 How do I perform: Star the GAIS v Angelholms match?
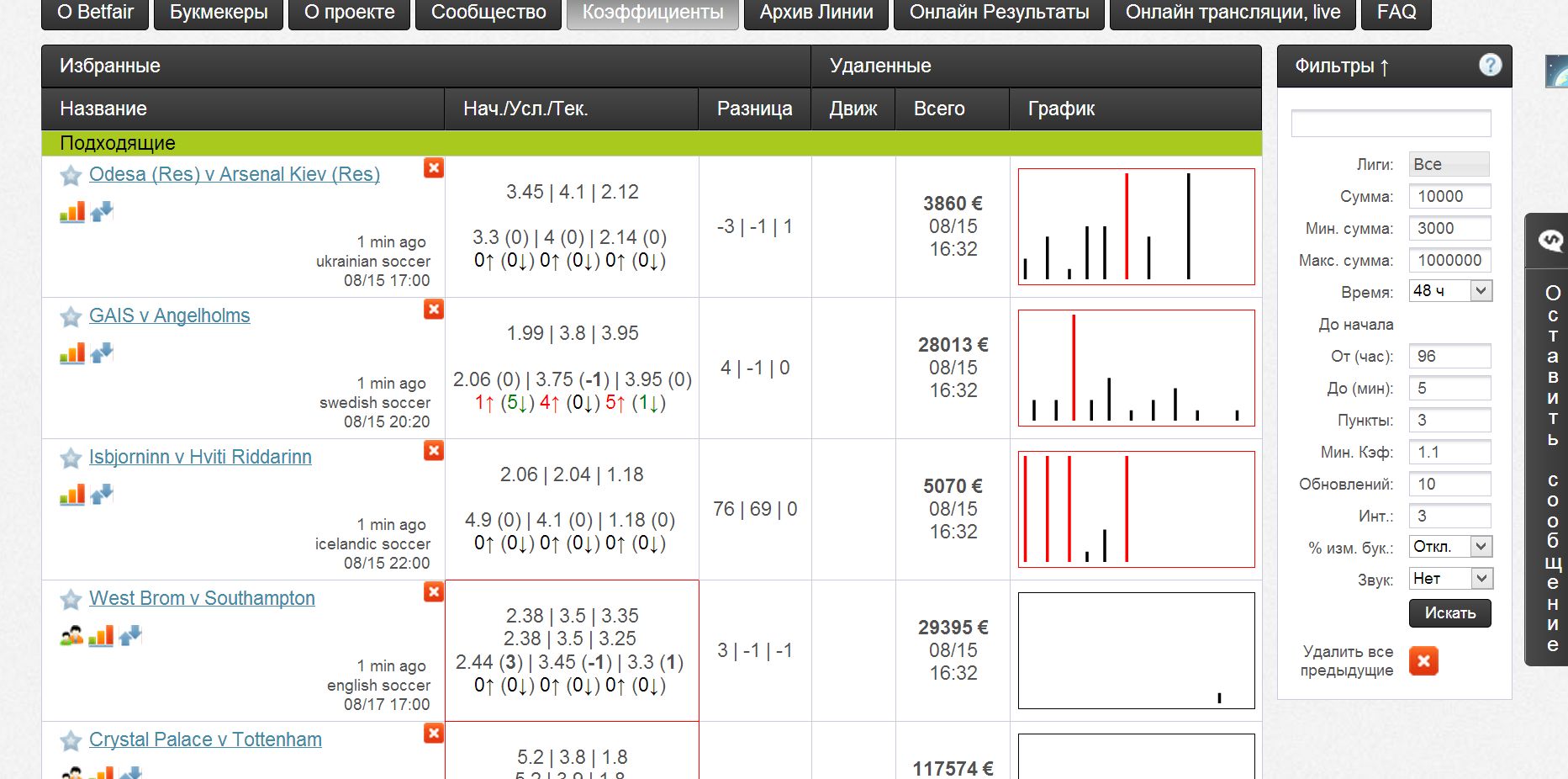[71, 316]
